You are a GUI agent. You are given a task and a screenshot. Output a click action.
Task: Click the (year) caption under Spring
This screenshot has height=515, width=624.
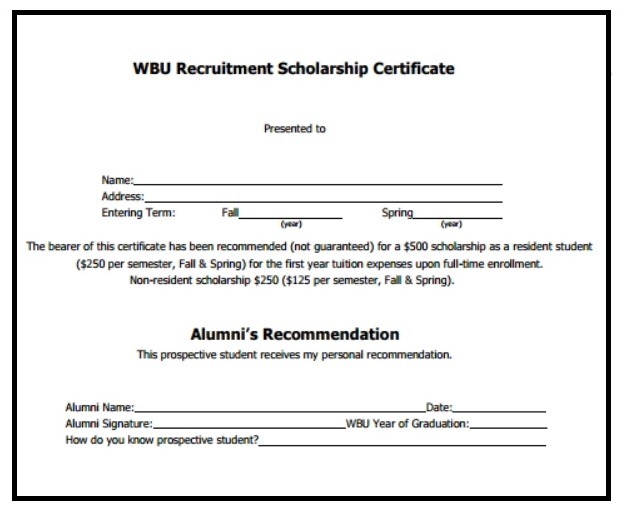(x=451, y=224)
